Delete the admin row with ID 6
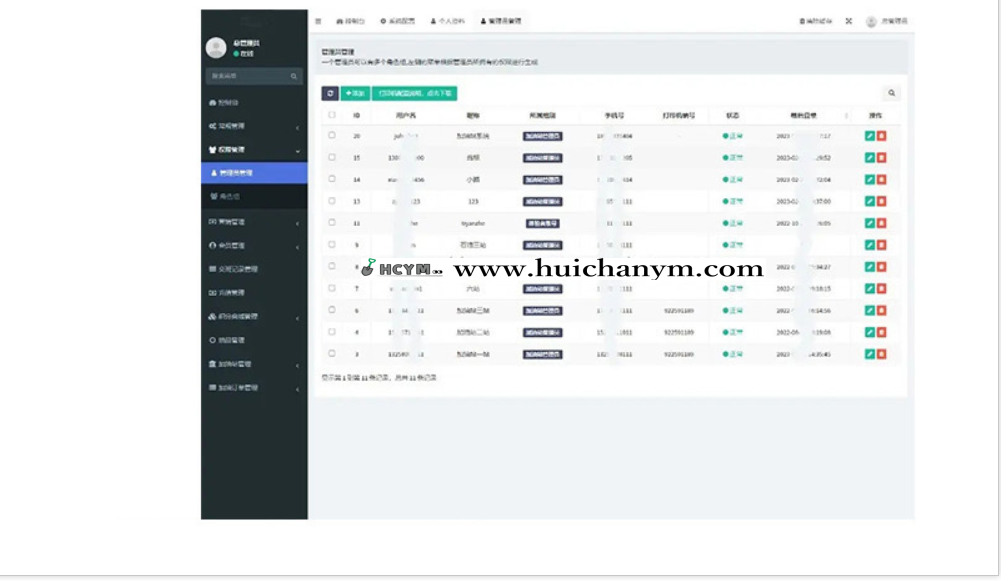The image size is (1001, 581). click(x=882, y=310)
